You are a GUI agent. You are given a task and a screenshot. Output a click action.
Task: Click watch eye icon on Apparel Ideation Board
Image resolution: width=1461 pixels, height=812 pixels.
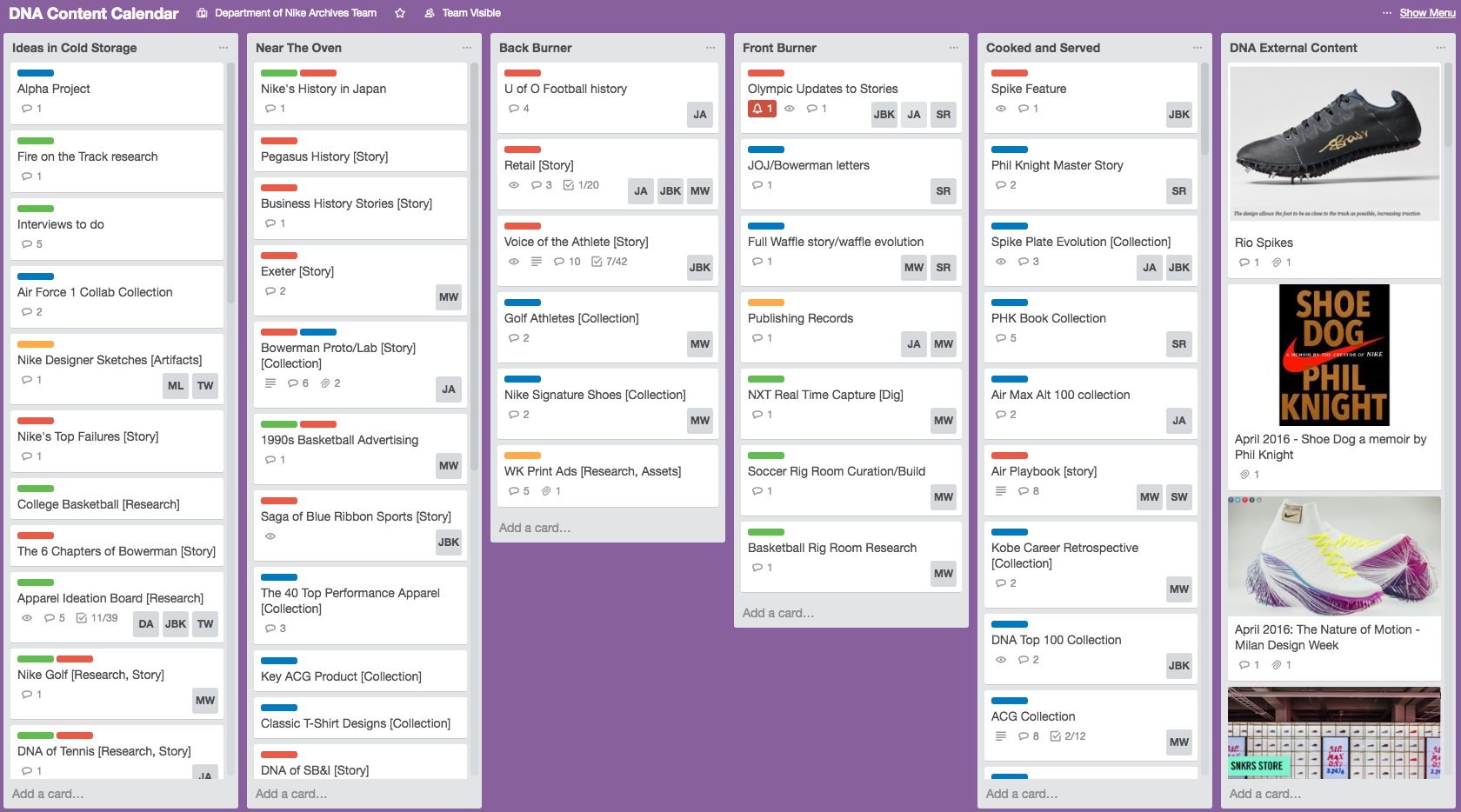coord(27,618)
